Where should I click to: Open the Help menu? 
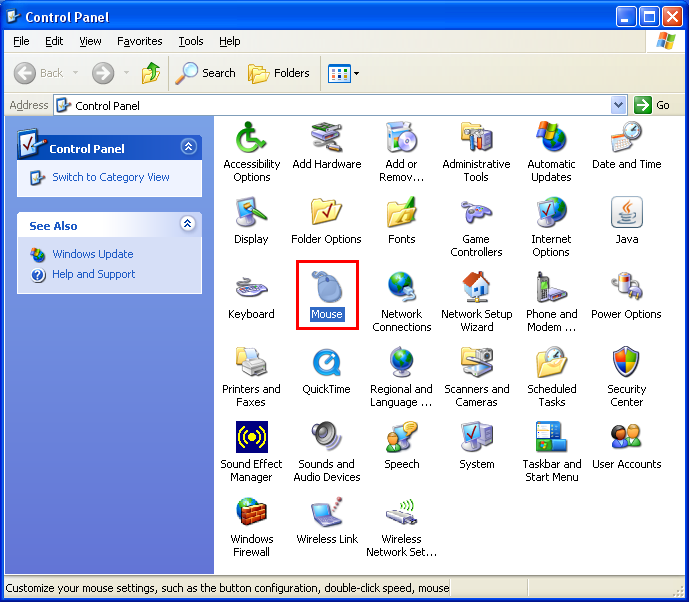point(229,41)
